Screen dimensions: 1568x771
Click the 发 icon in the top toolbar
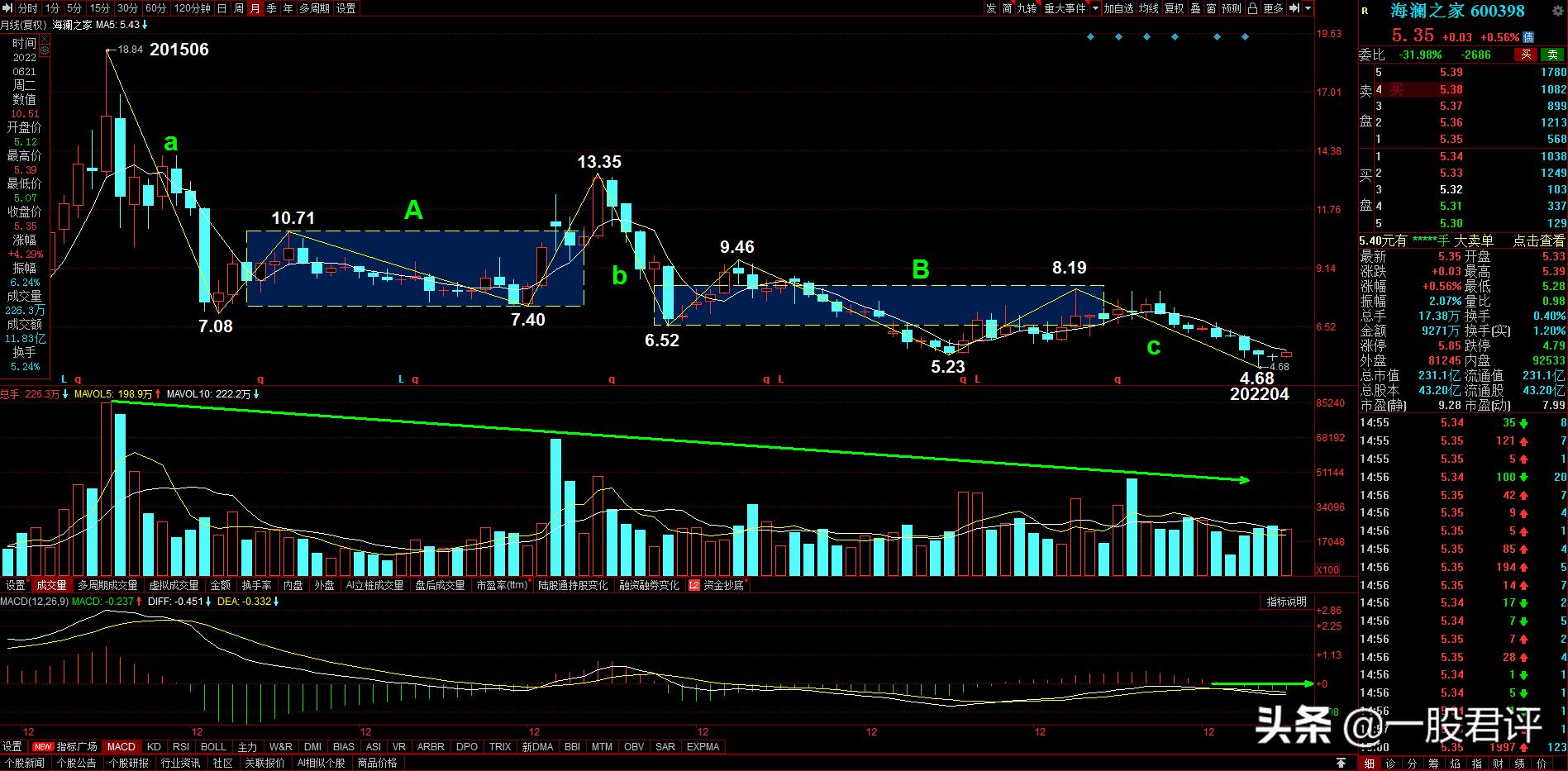pos(991,8)
